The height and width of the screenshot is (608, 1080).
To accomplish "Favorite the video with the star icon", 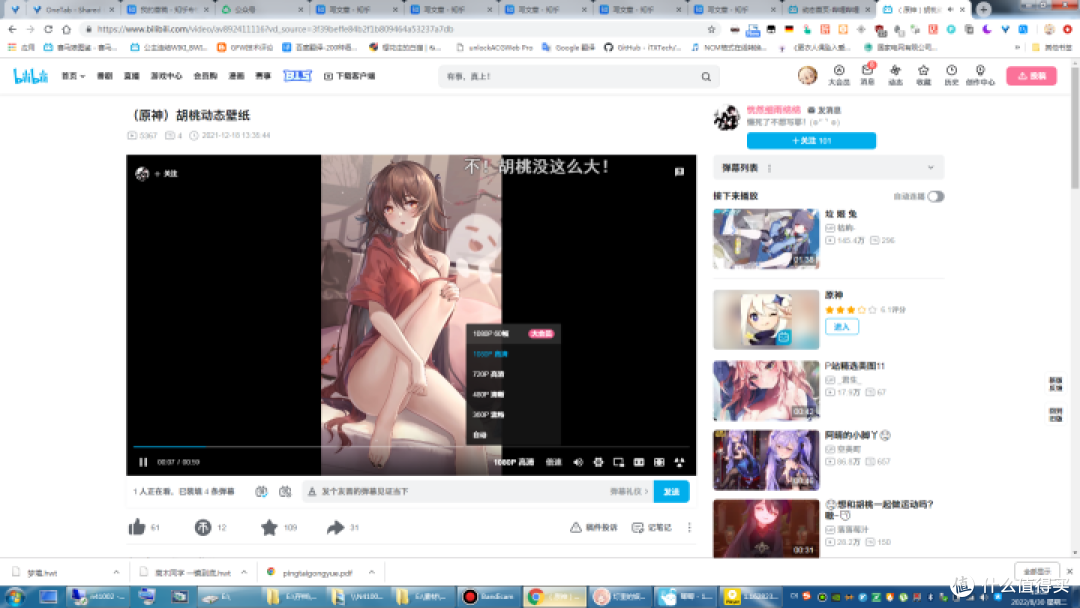I will pyautogui.click(x=269, y=527).
